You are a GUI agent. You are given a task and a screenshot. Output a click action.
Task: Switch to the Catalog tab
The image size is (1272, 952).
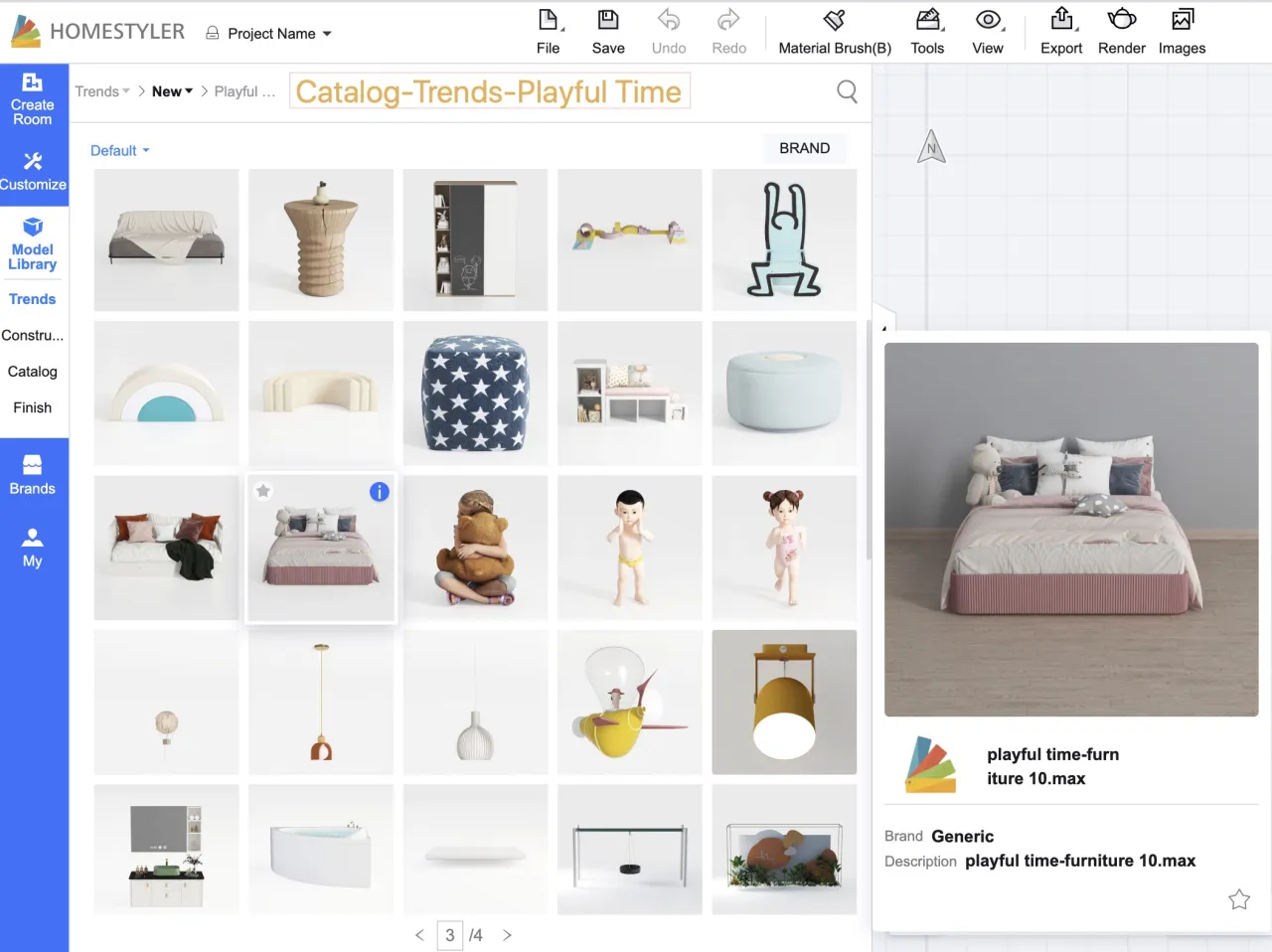(x=33, y=372)
